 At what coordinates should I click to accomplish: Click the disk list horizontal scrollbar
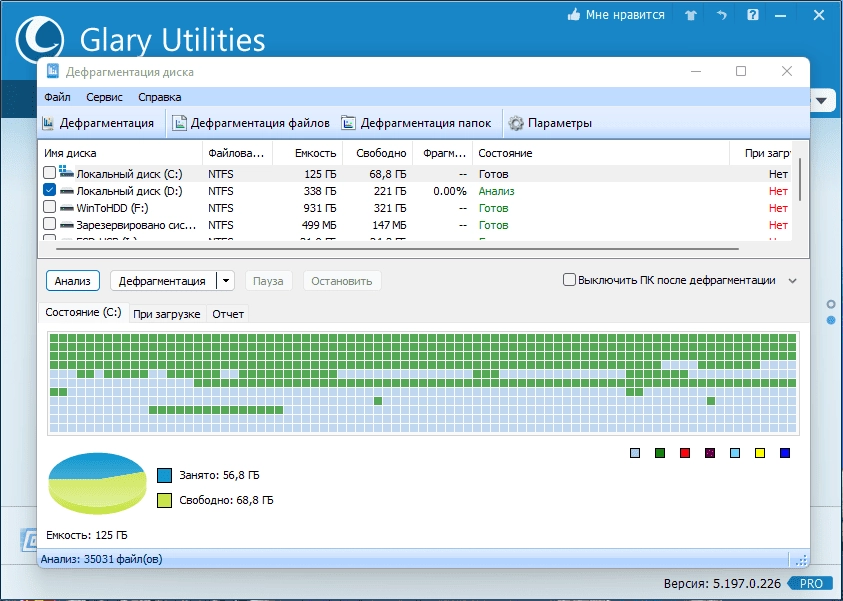(397, 249)
